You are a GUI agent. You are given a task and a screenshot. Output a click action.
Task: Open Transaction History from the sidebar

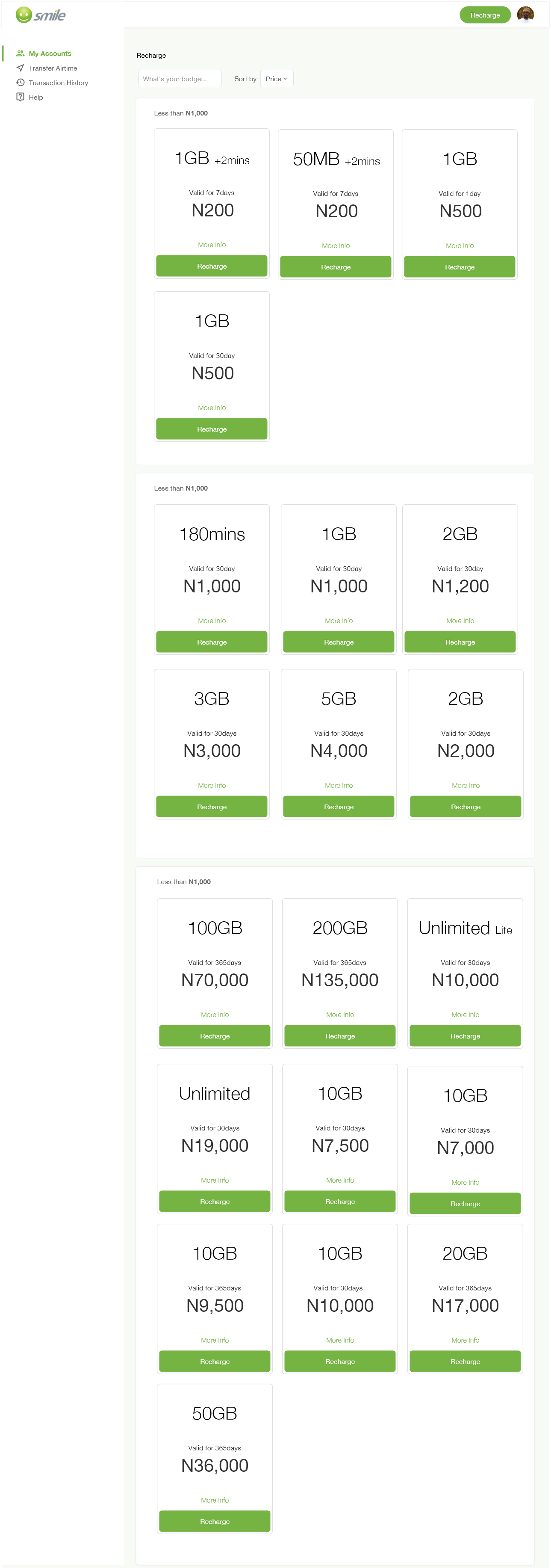click(59, 83)
